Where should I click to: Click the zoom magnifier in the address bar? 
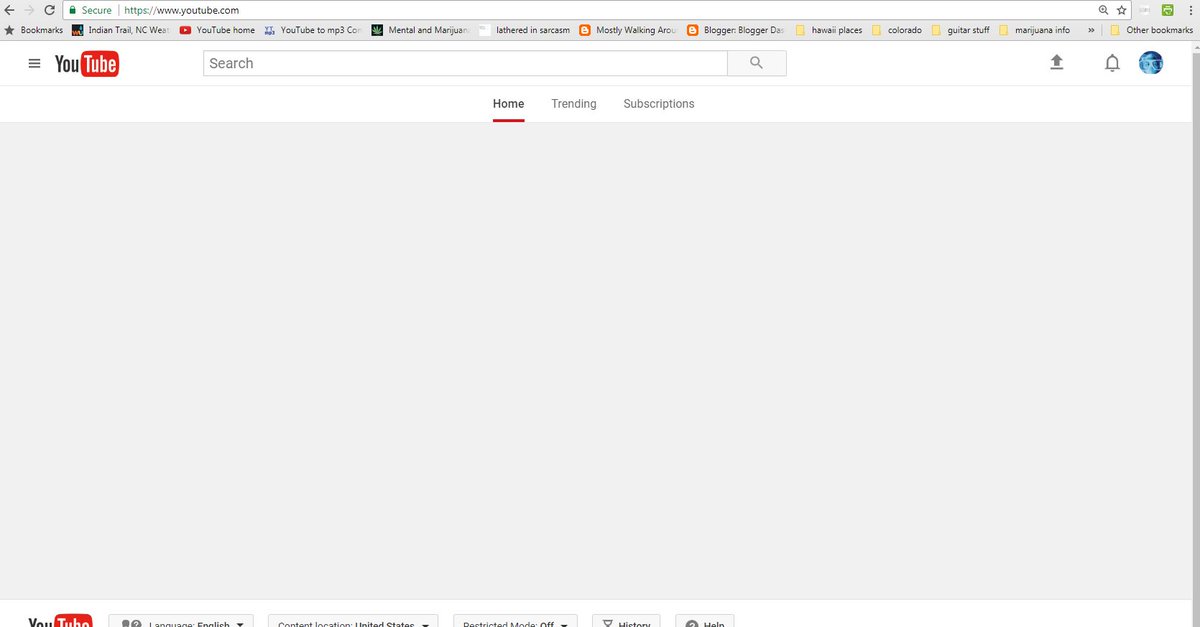click(1103, 10)
